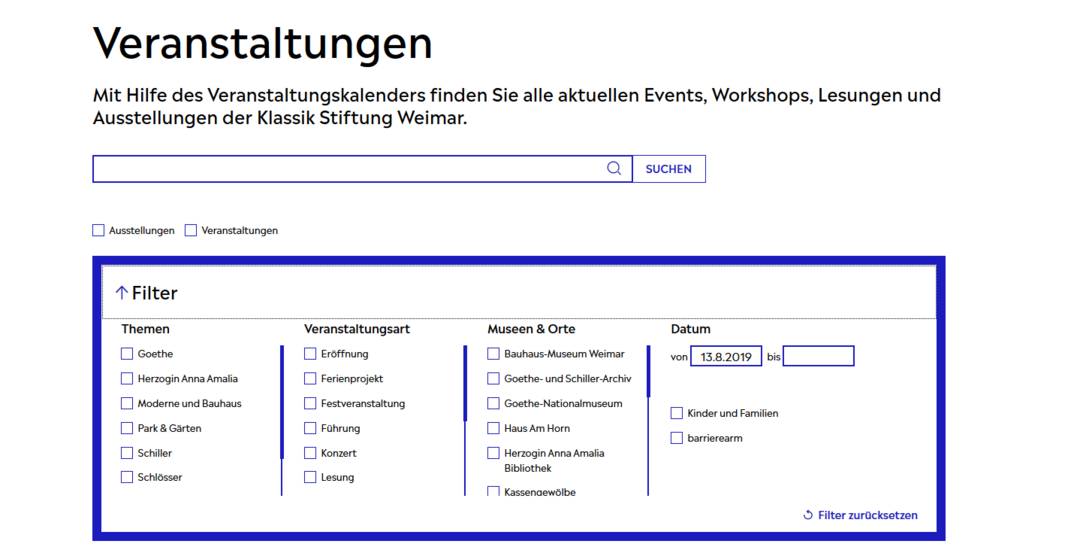Viewport: 1080px width, 553px height.
Task: Click the empty 'bis' end date field
Action: [818, 357]
